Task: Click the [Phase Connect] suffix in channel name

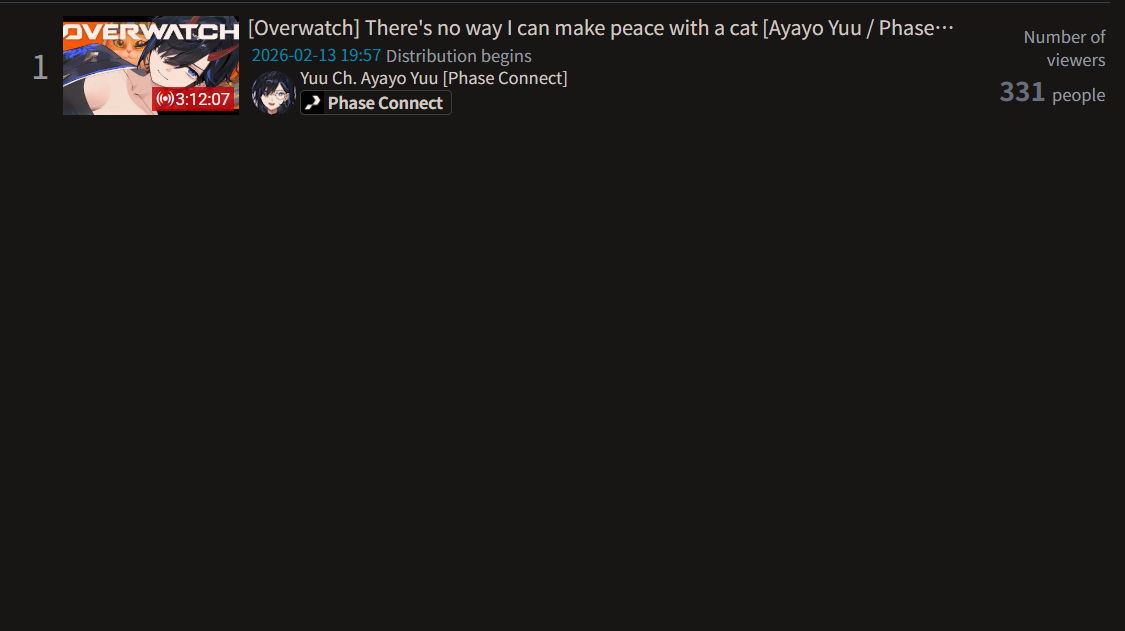Action: coord(505,78)
